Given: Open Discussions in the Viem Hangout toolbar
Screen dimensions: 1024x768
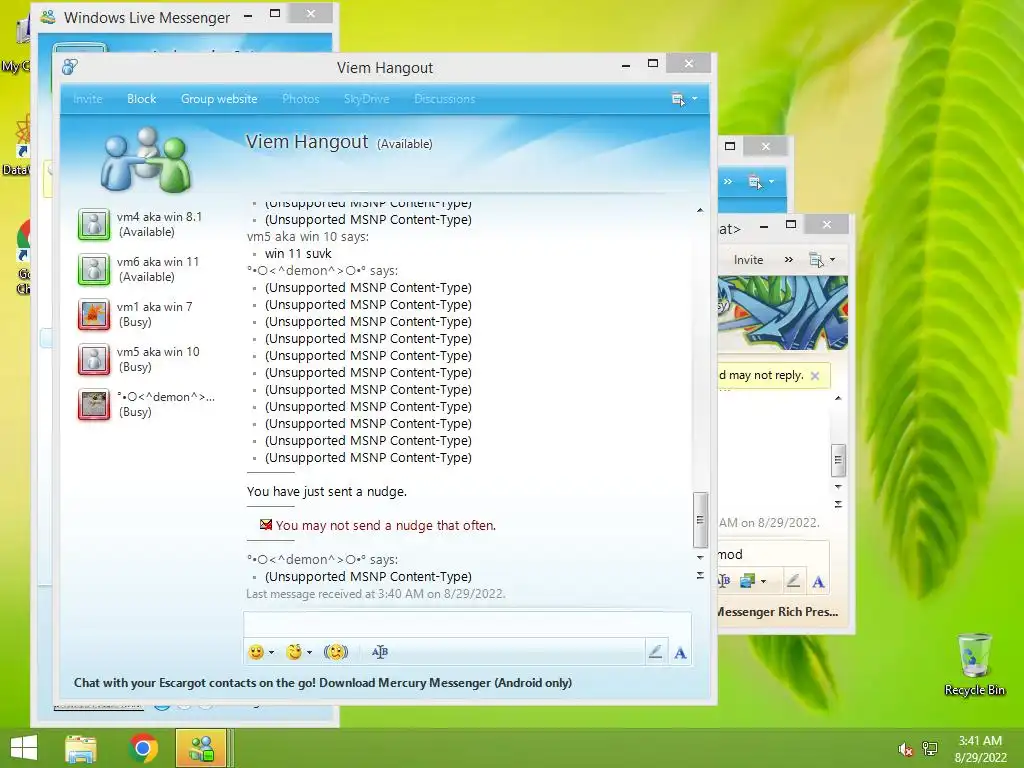Looking at the screenshot, I should (x=445, y=99).
